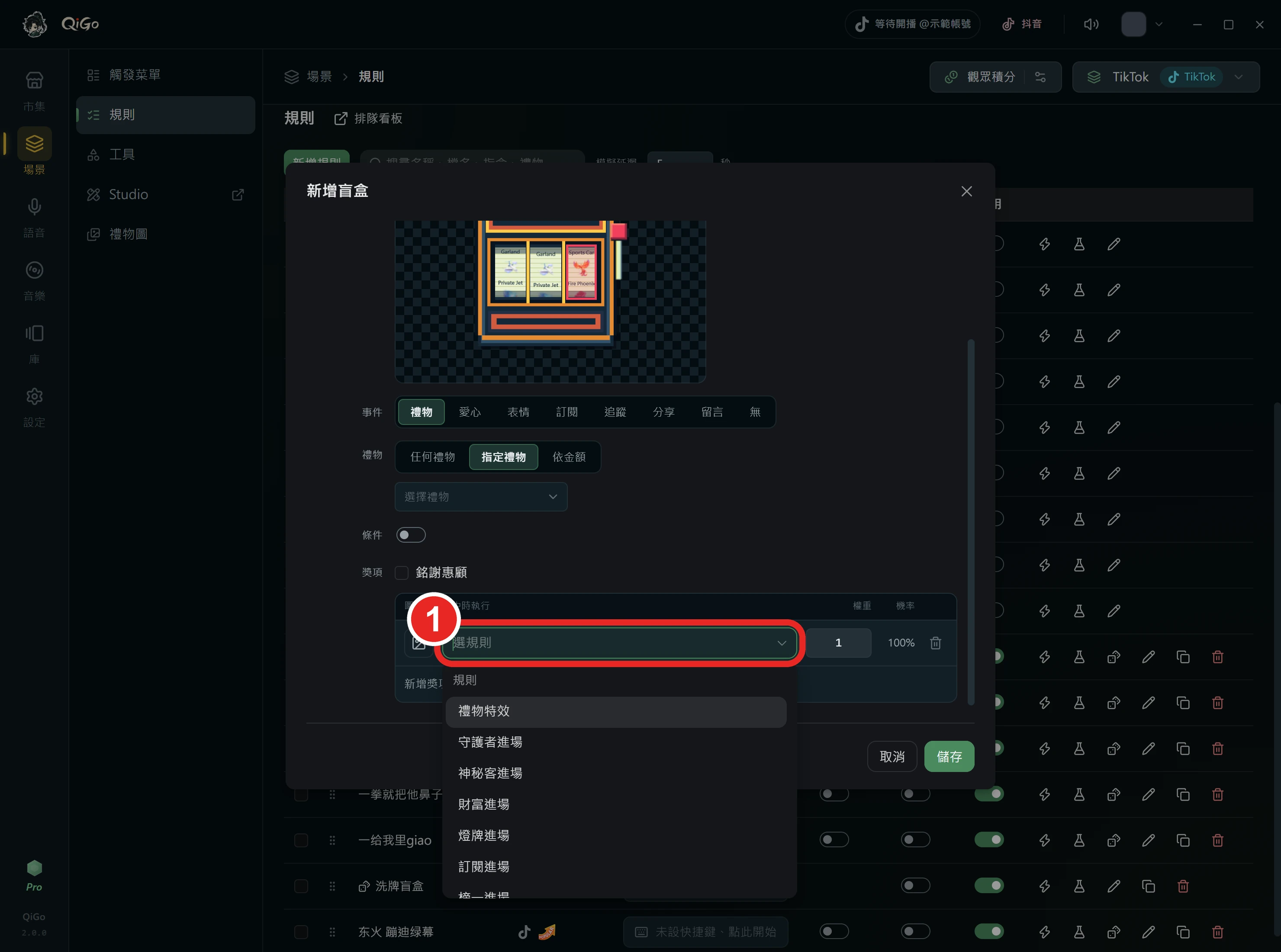Switch gift mode to 依金額
The width and height of the screenshot is (1281, 952).
(569, 457)
